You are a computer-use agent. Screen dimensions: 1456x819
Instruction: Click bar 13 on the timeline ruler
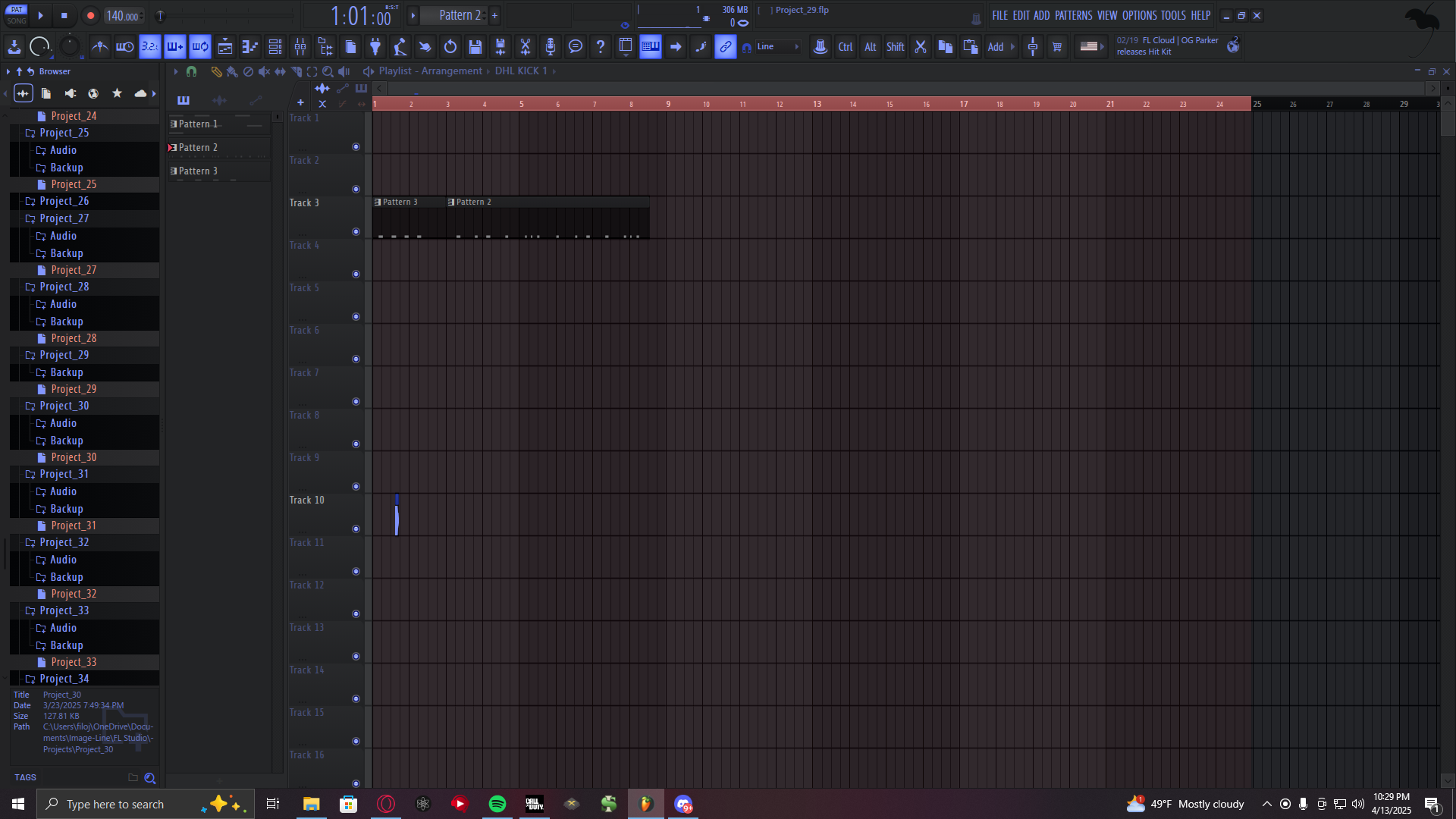pyautogui.click(x=817, y=104)
